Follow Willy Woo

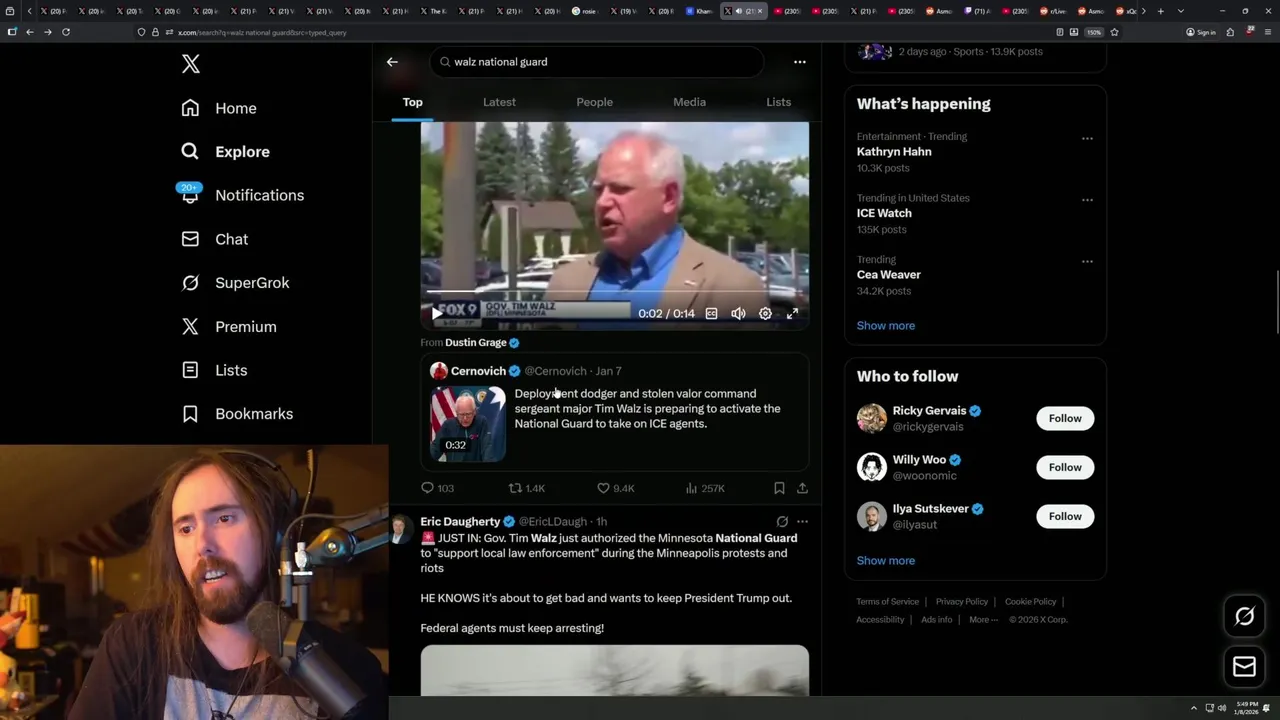[1065, 467]
